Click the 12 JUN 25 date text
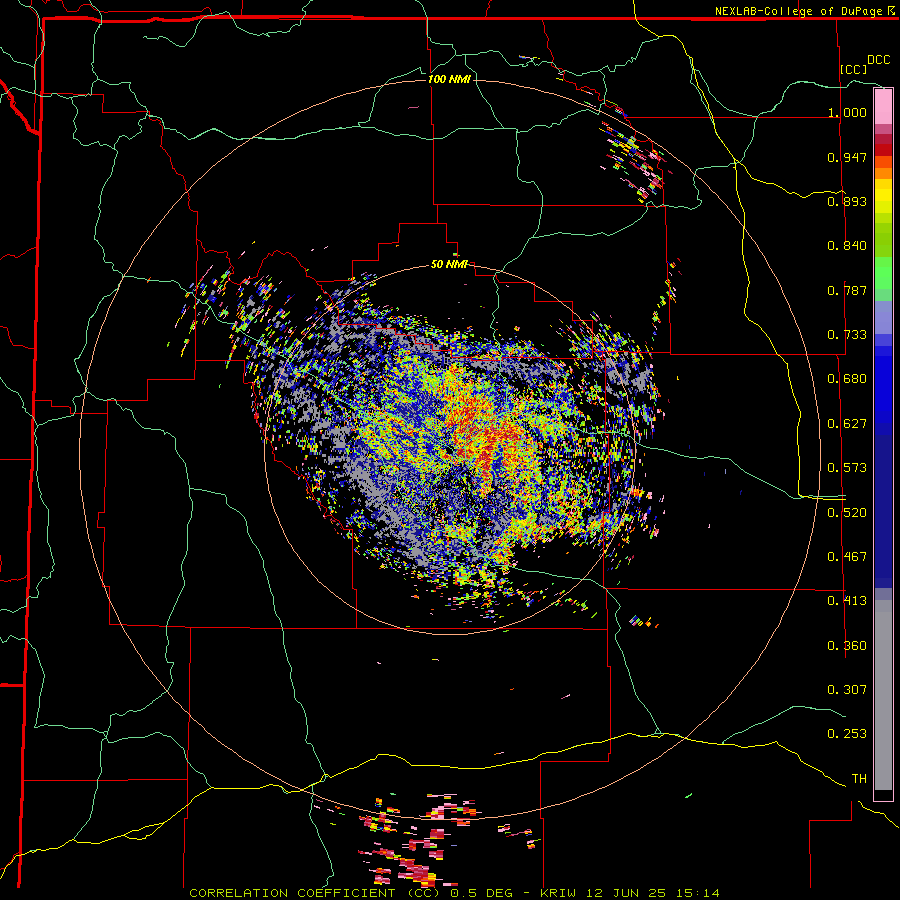Viewport: 900px width, 900px height. (626, 893)
